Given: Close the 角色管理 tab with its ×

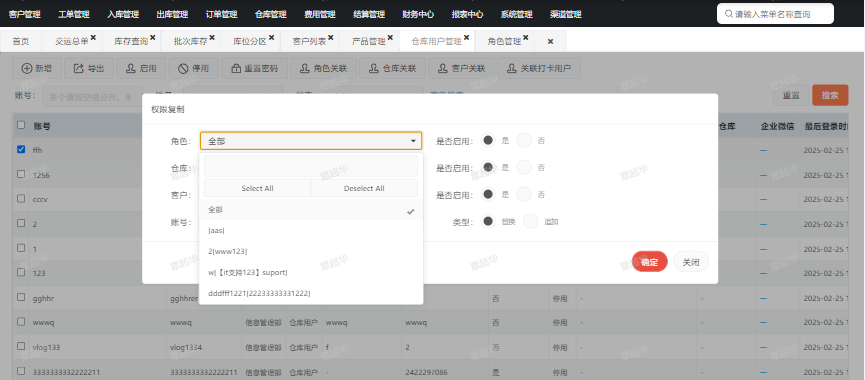Looking at the screenshot, I should click(526, 38).
